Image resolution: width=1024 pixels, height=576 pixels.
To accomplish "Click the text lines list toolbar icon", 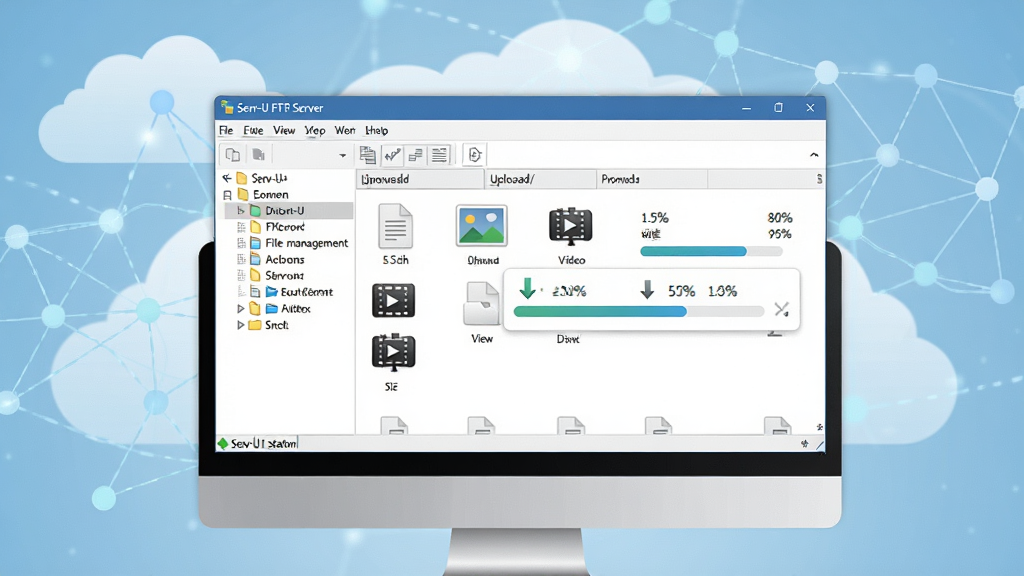I will 440,155.
